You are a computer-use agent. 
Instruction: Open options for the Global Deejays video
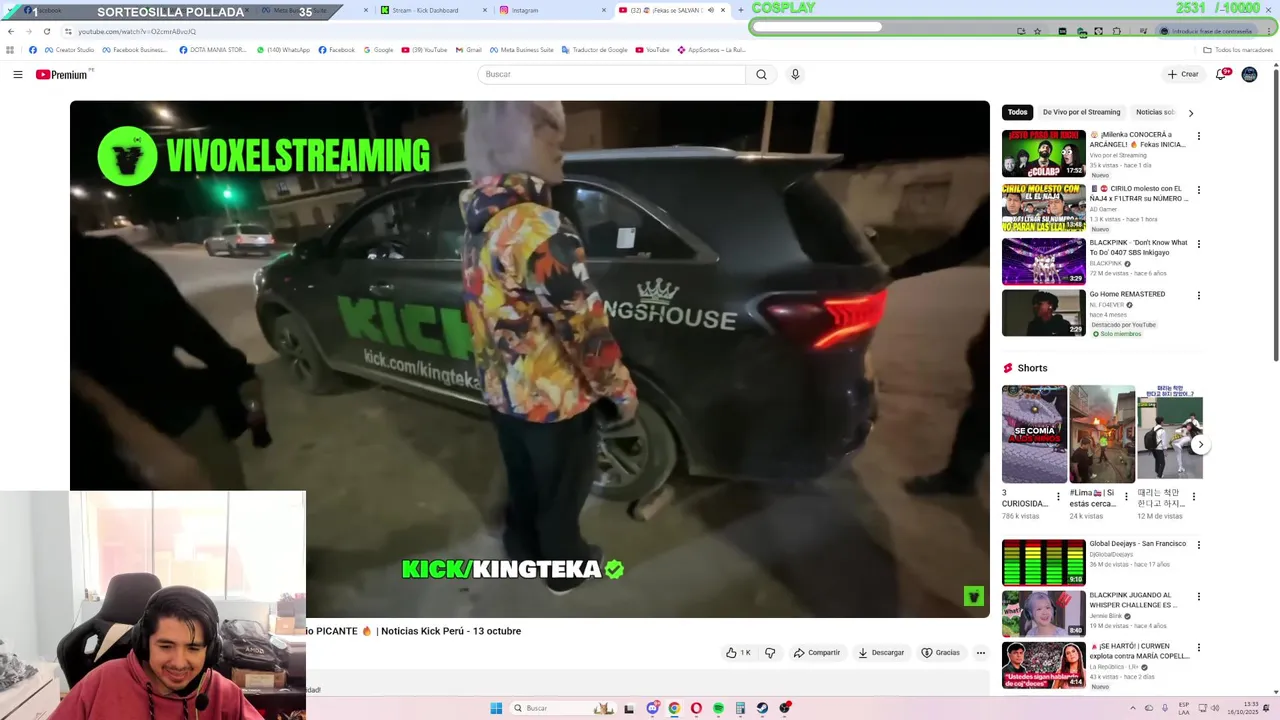click(x=1198, y=545)
